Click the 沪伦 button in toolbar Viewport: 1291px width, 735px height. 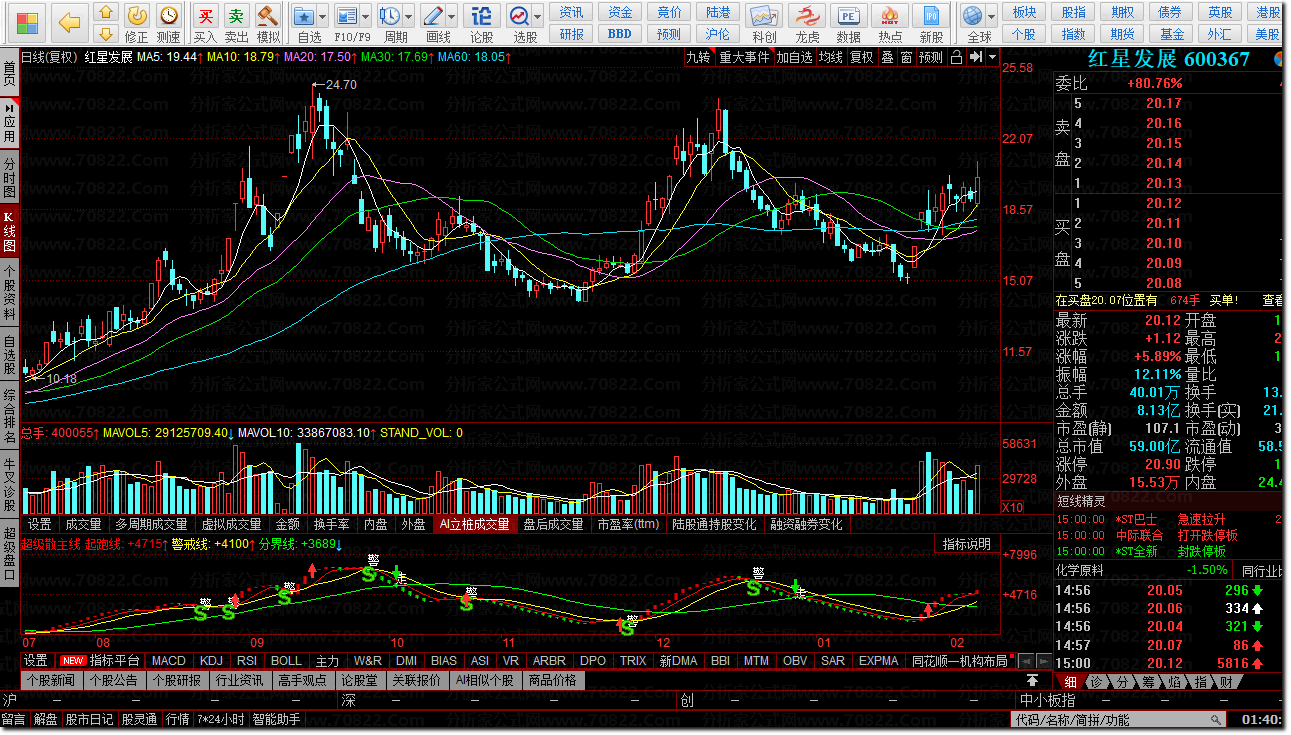coord(717,33)
